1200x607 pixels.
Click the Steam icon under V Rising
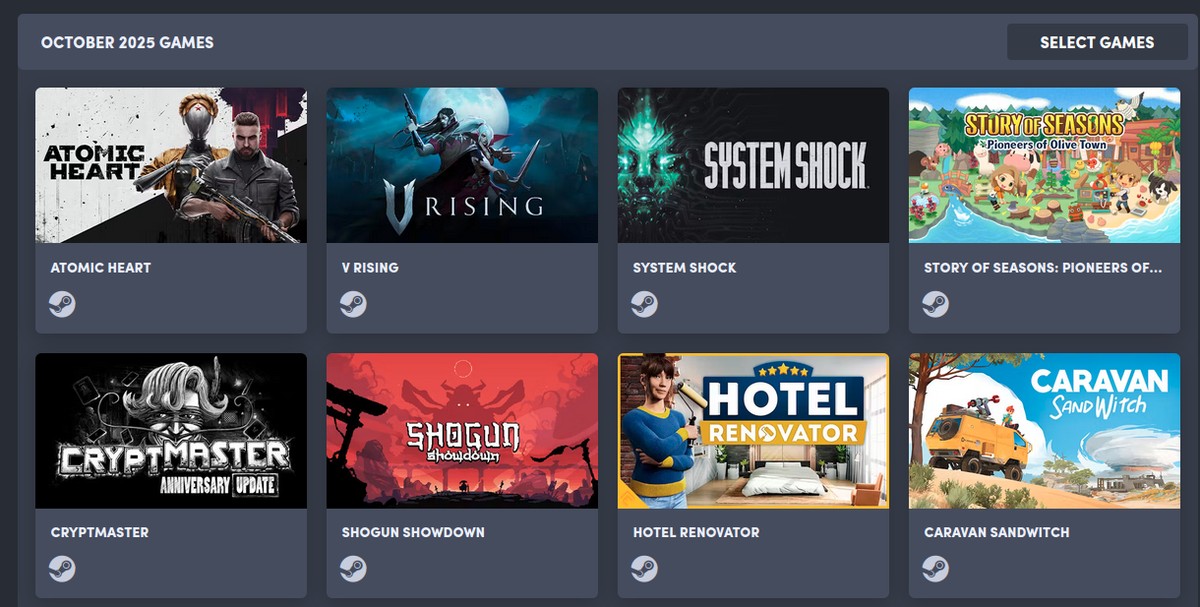[353, 304]
